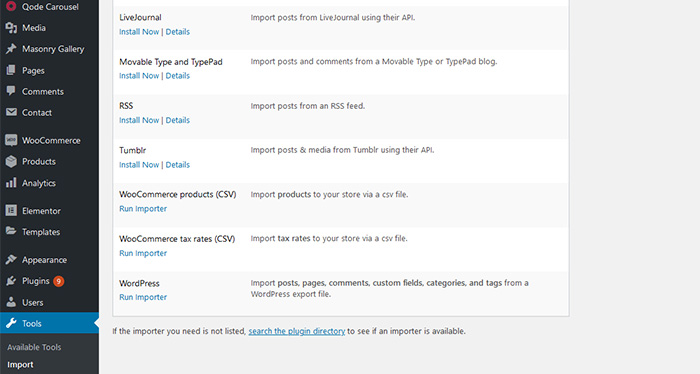The image size is (700, 374).
Task: Click the Pages icon in sidebar
Action: point(11,70)
